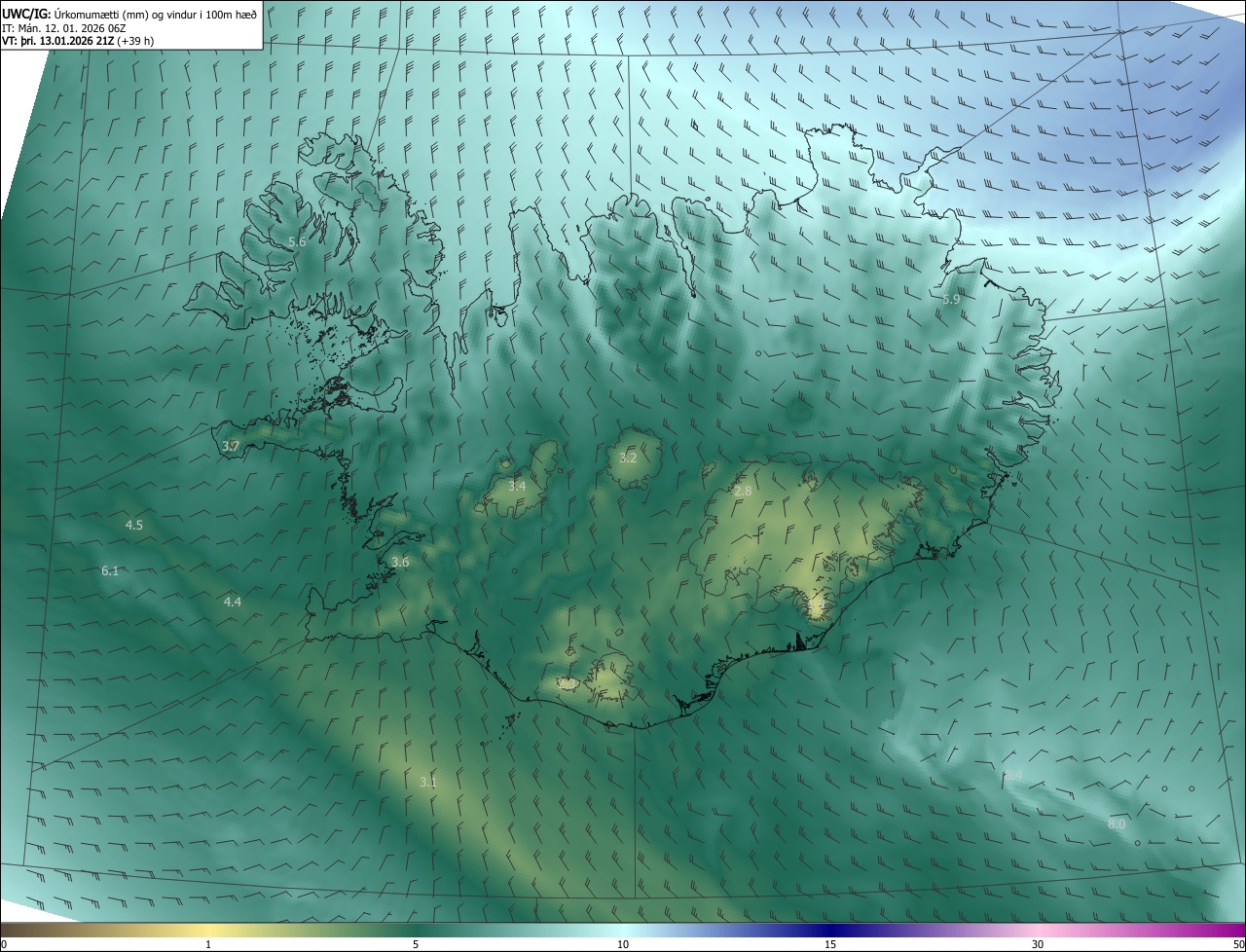Click the 0 tick on color scale
Viewport: 1246px width, 952px height.
point(4,944)
